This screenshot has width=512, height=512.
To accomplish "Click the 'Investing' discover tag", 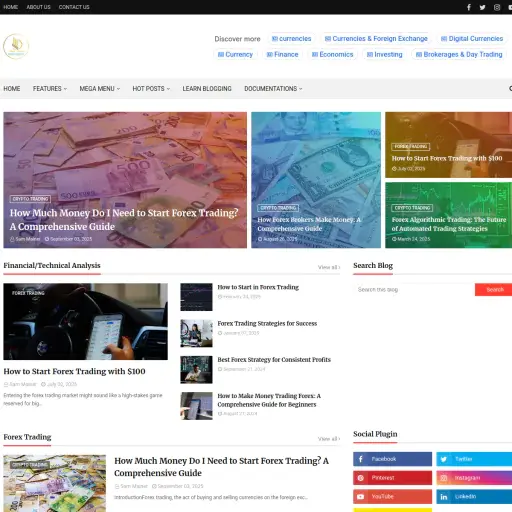I will (x=384, y=54).
